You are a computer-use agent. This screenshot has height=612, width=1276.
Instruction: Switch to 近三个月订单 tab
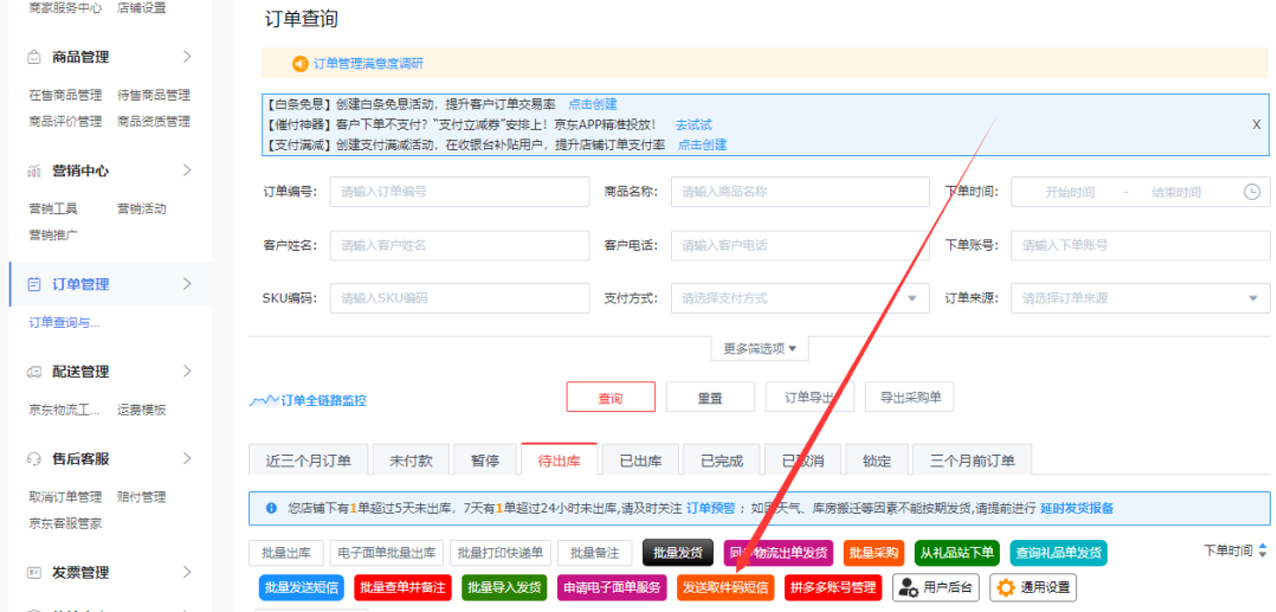pyautogui.click(x=308, y=461)
